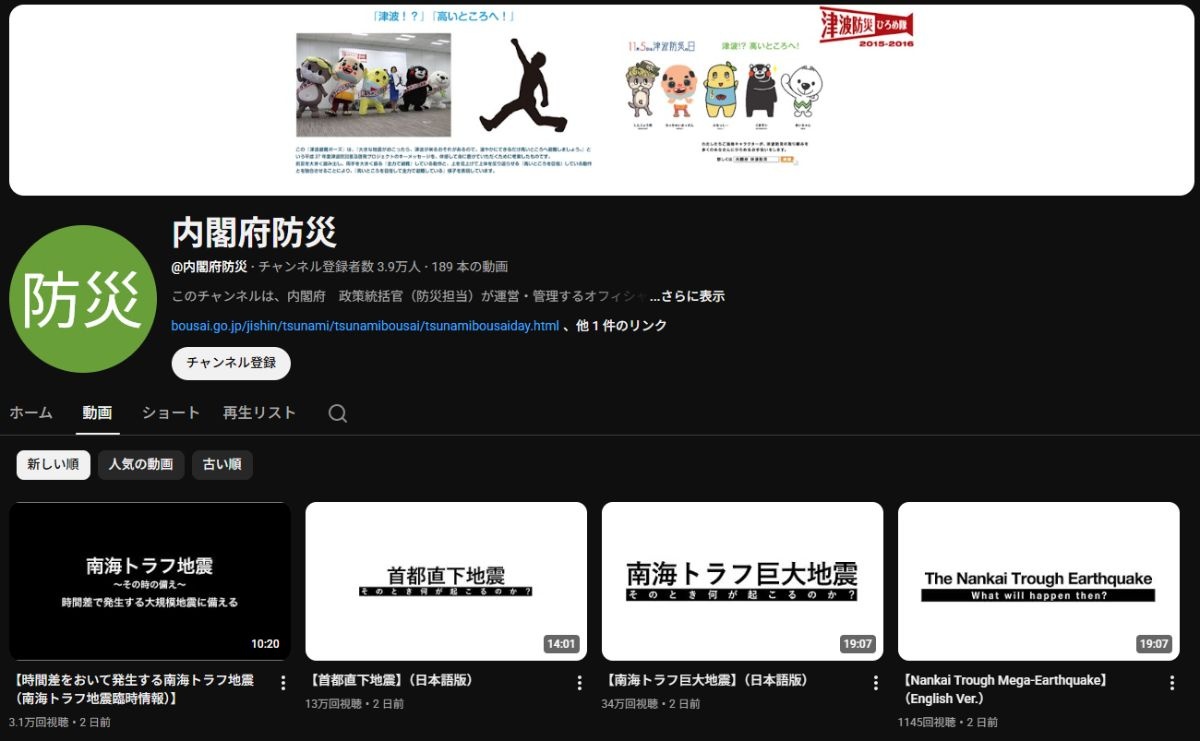Image resolution: width=1200 pixels, height=741 pixels.
Task: Select the 新しい順 sort chip
Action: tap(53, 464)
